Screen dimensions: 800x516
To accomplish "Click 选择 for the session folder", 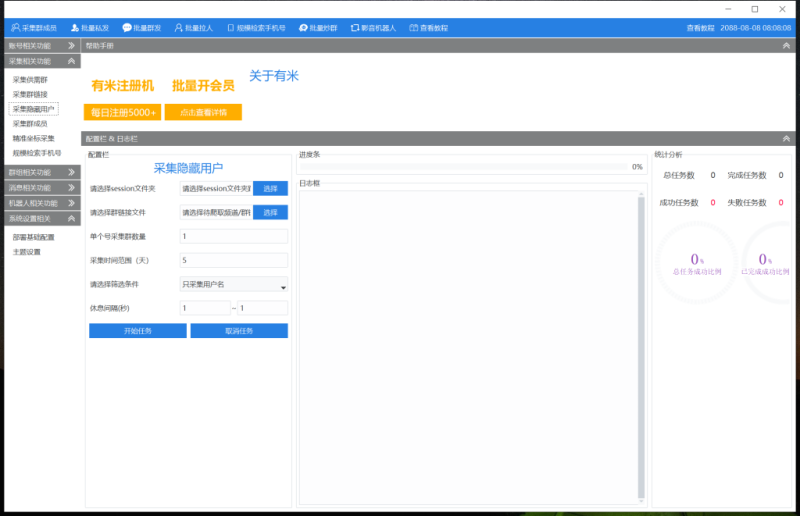I will point(270,188).
